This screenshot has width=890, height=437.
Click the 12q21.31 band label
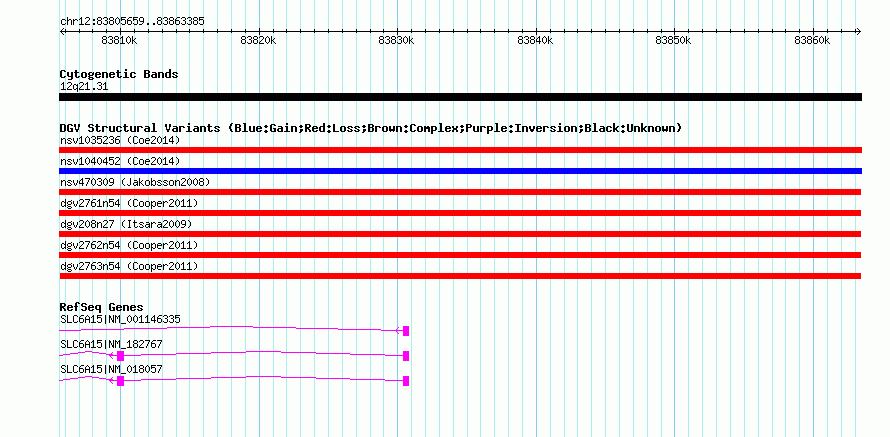pyautogui.click(x=84, y=87)
